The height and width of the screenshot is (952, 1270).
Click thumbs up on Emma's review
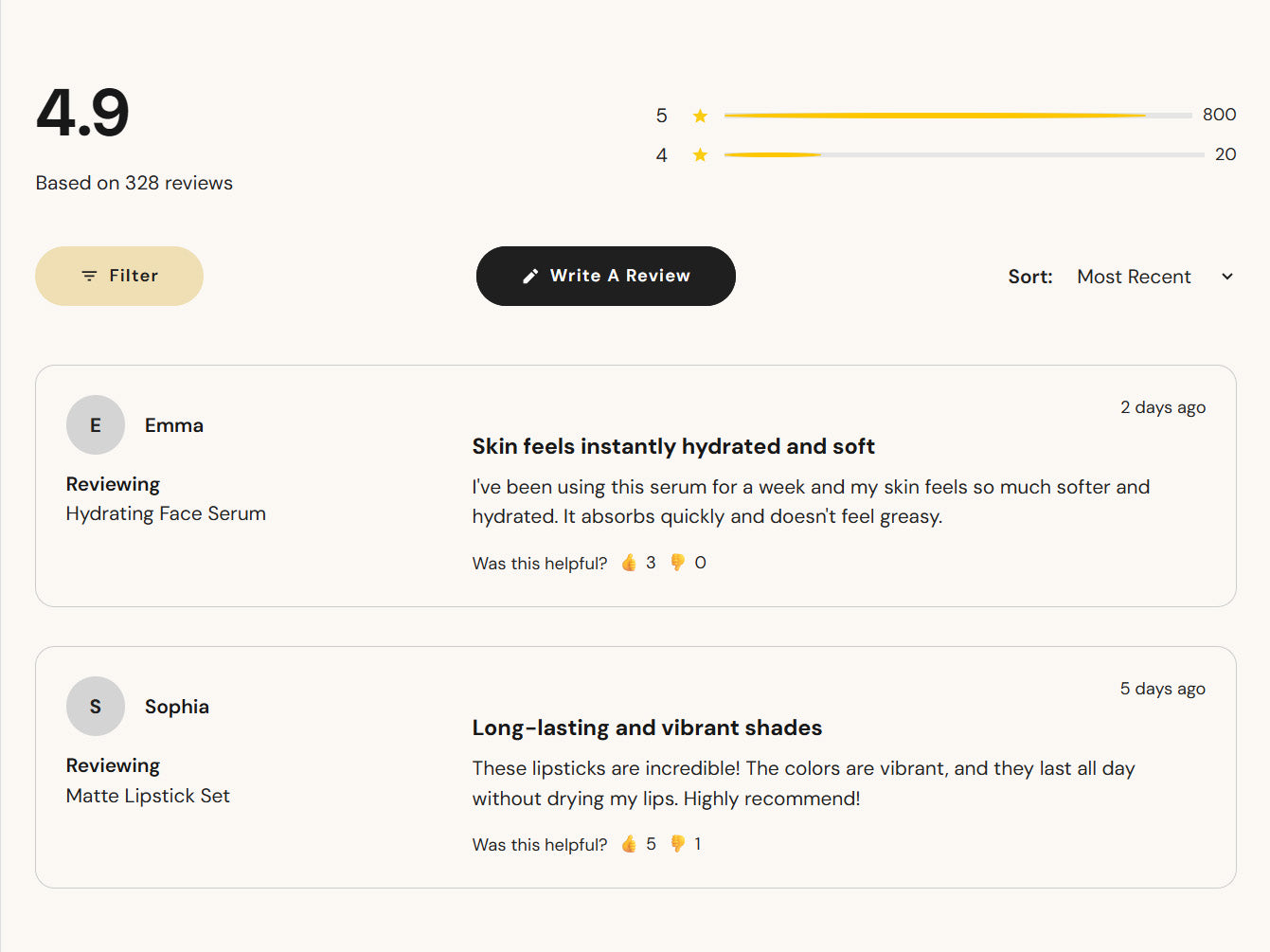pyautogui.click(x=629, y=563)
